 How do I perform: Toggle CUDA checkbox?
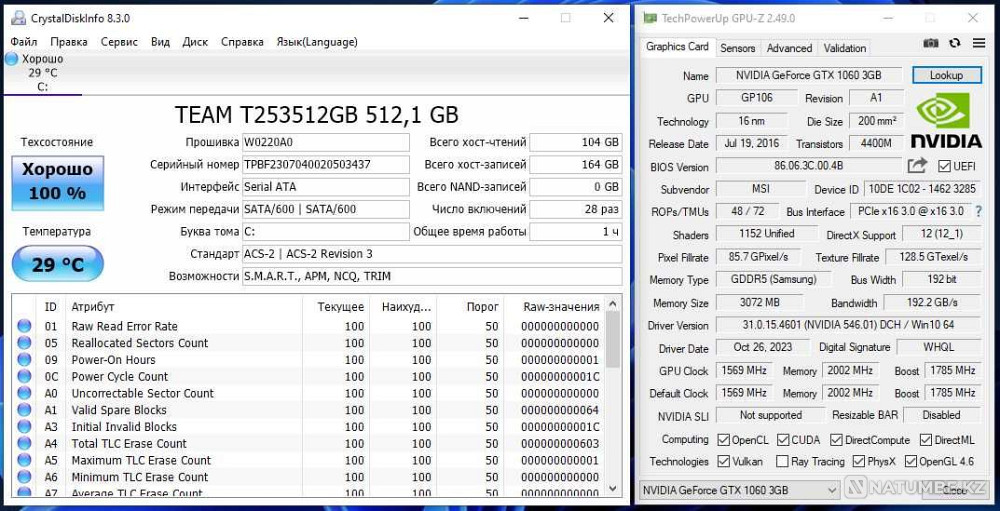tap(783, 440)
